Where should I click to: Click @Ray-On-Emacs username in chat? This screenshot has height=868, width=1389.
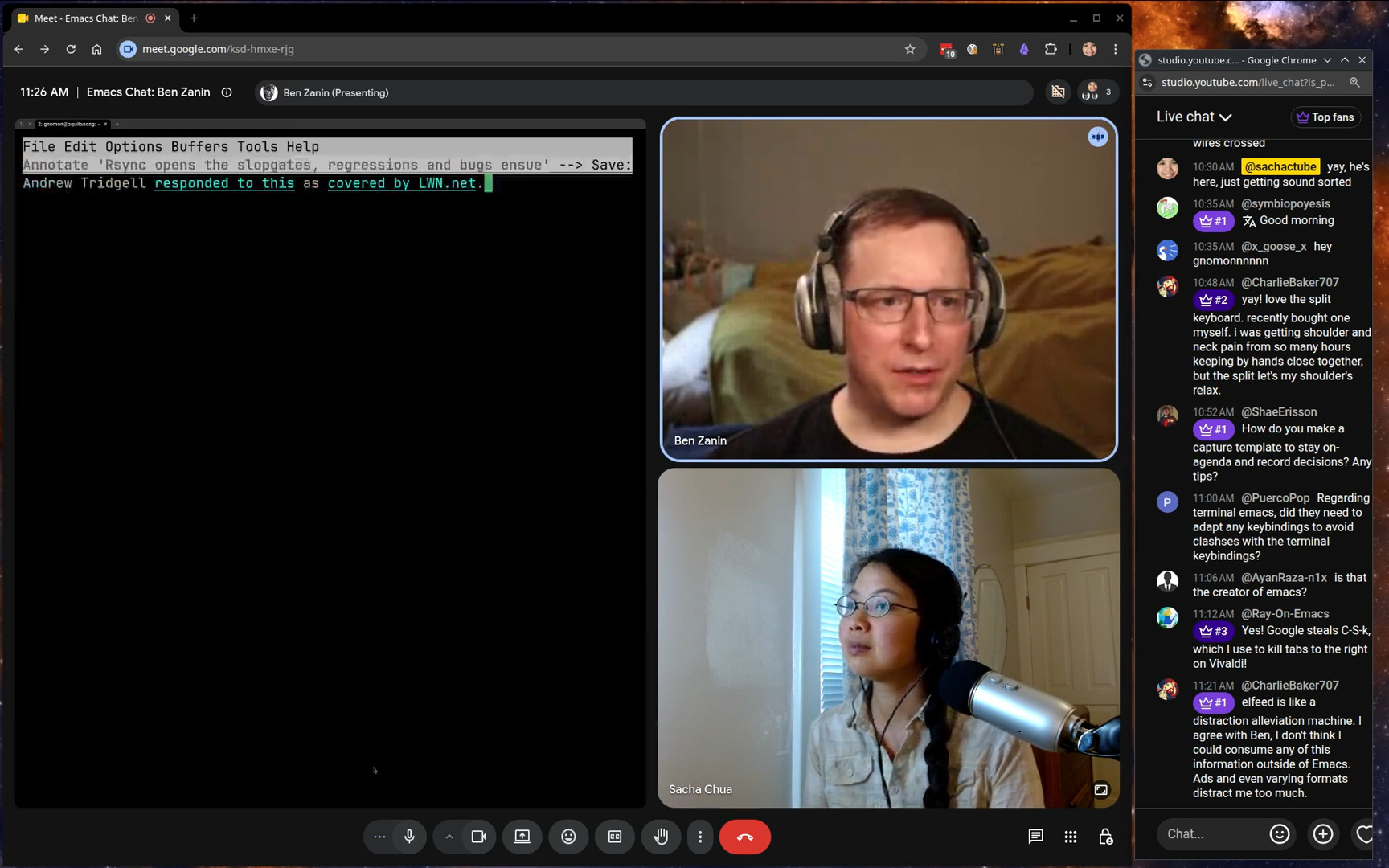pos(1285,613)
